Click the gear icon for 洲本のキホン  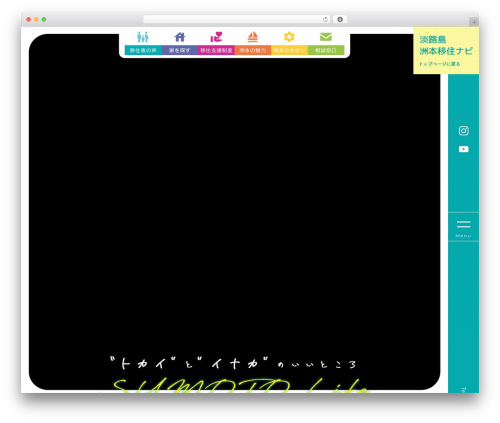289,37
